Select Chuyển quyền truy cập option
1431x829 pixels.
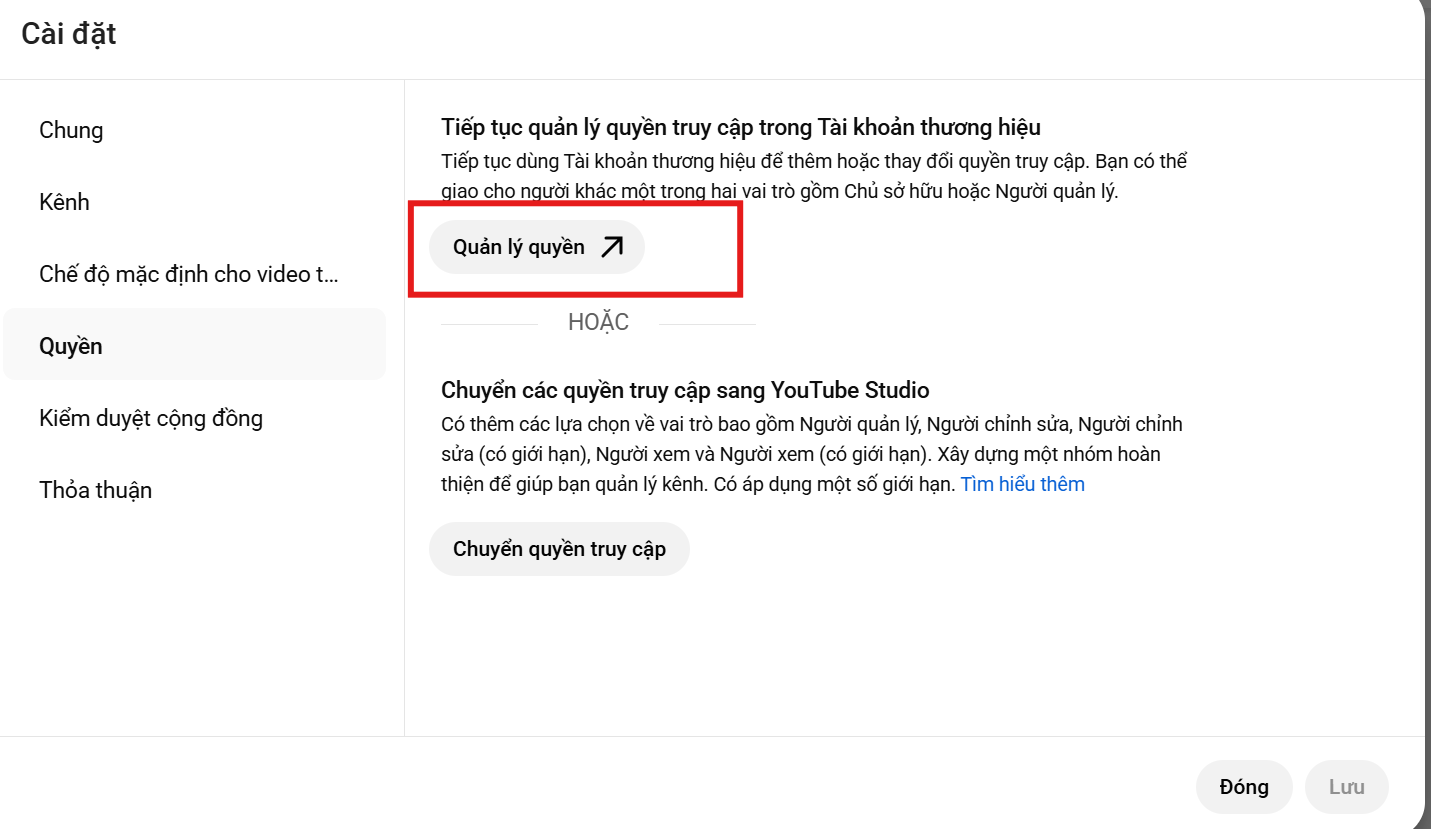point(559,548)
